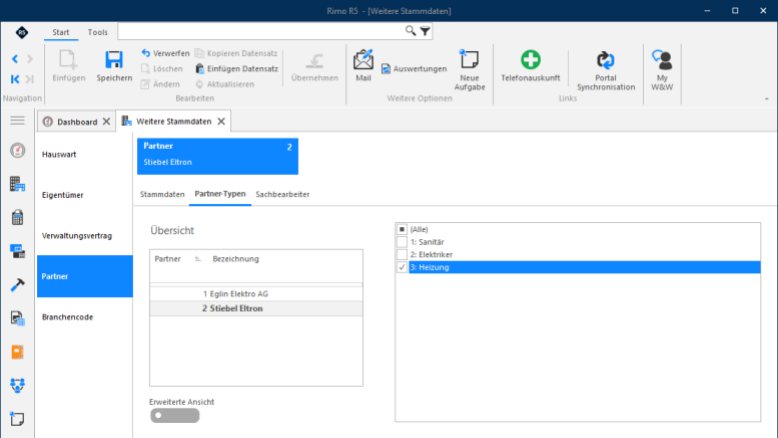Click the blue Partner Stiebel Eltron header card

[218, 156]
